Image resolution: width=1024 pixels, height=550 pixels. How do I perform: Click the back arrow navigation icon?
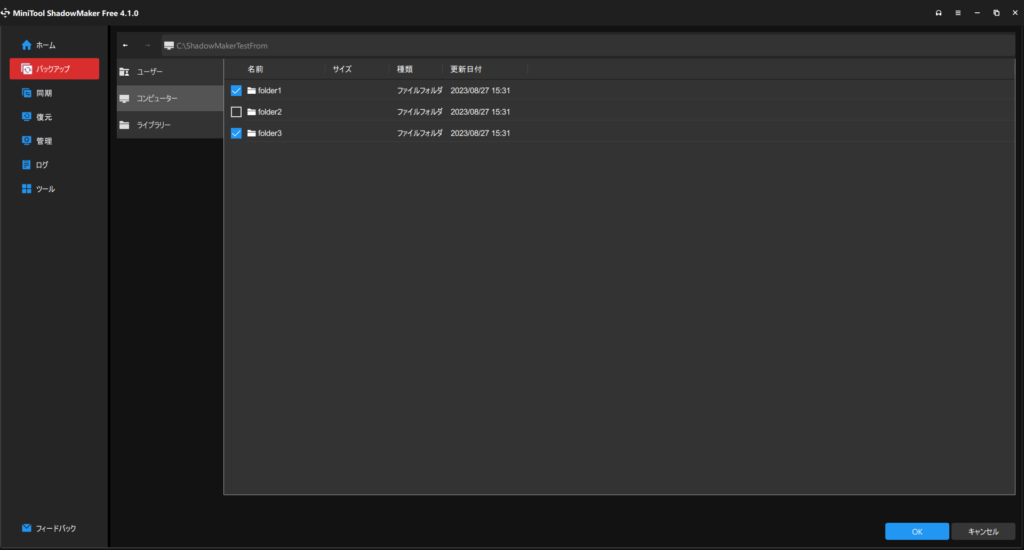pyautogui.click(x=125, y=46)
